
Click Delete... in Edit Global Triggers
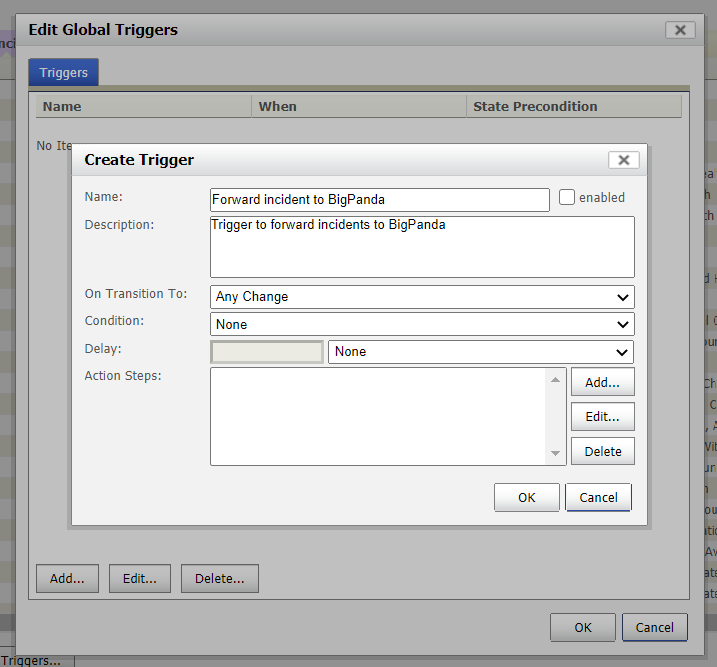(220, 578)
